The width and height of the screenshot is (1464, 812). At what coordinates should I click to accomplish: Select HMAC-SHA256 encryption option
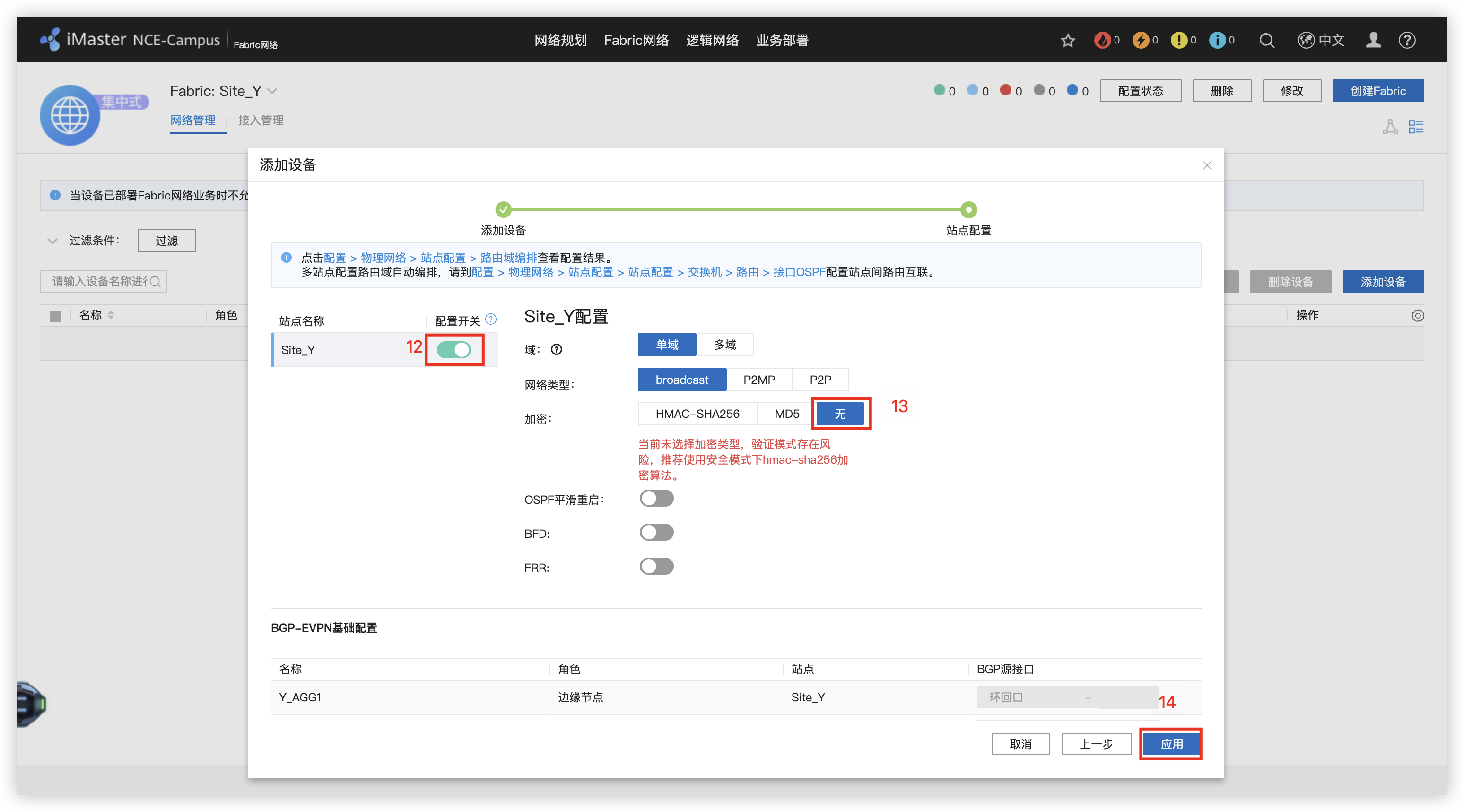[697, 414]
